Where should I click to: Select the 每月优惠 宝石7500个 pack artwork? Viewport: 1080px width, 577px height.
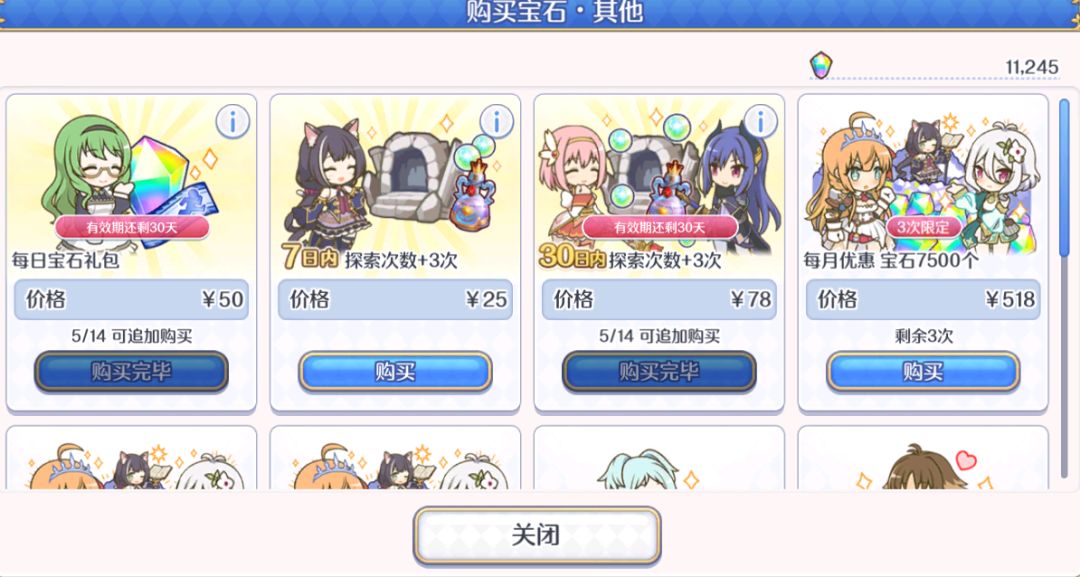[x=923, y=182]
